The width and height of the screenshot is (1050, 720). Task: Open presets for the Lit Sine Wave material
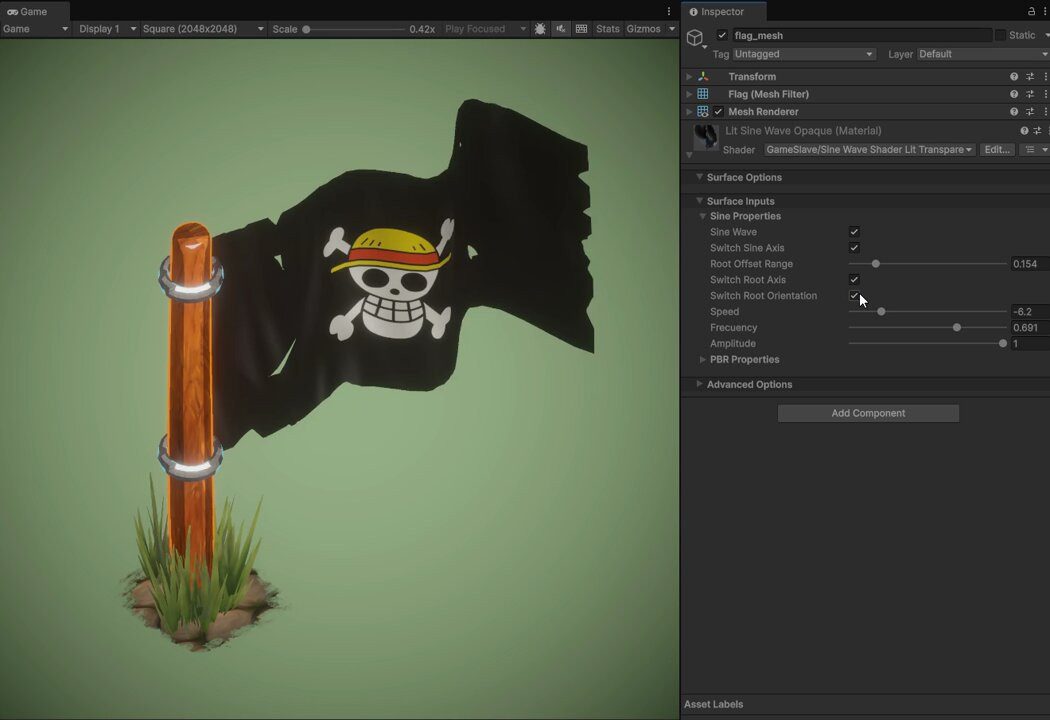click(x=1037, y=131)
